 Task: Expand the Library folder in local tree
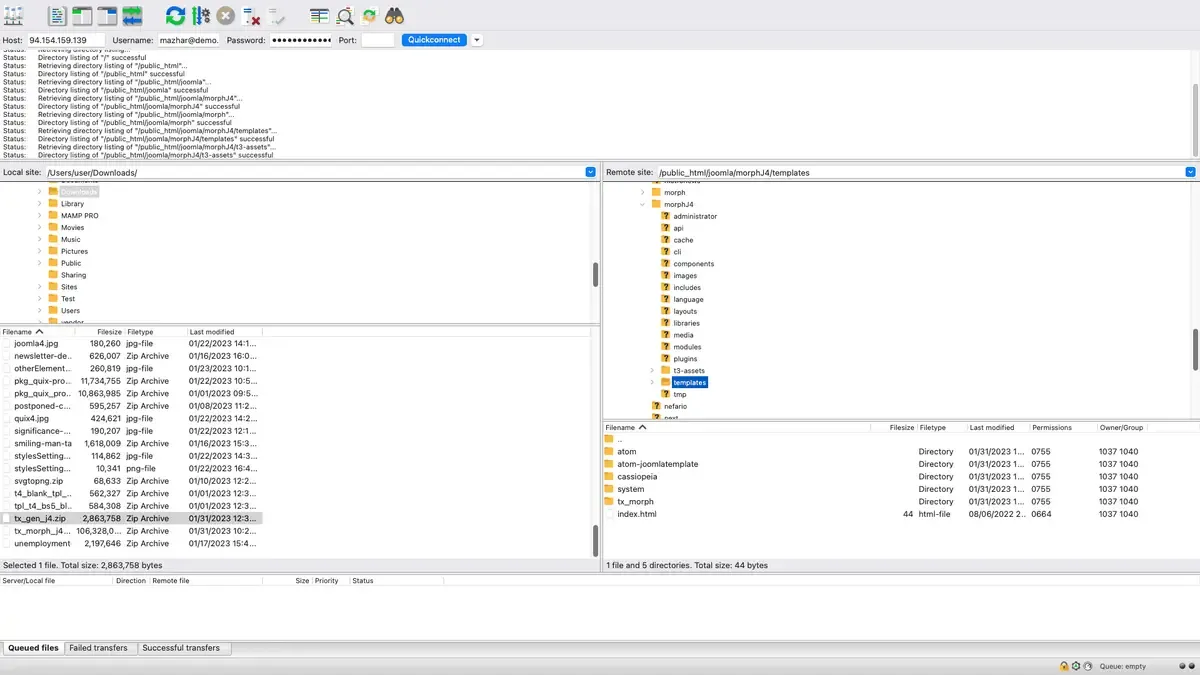point(40,203)
